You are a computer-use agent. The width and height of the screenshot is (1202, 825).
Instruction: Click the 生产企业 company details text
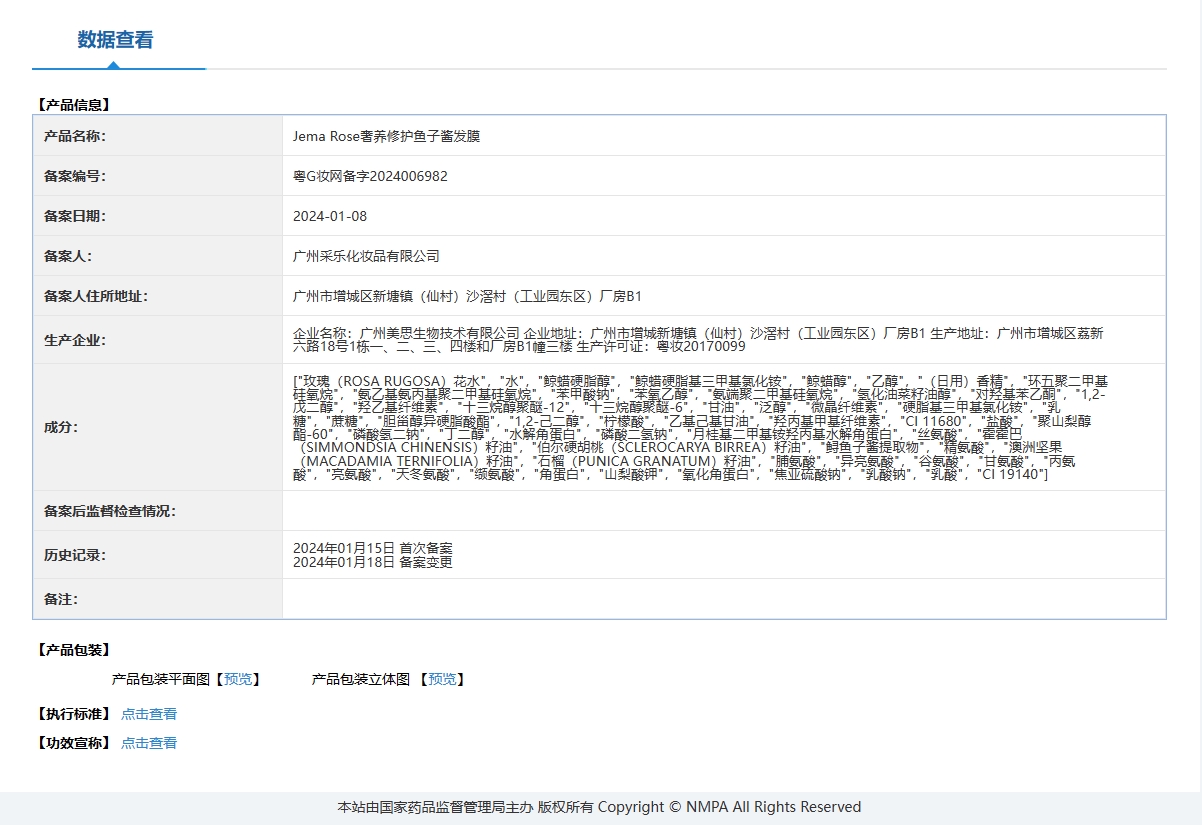(698, 339)
